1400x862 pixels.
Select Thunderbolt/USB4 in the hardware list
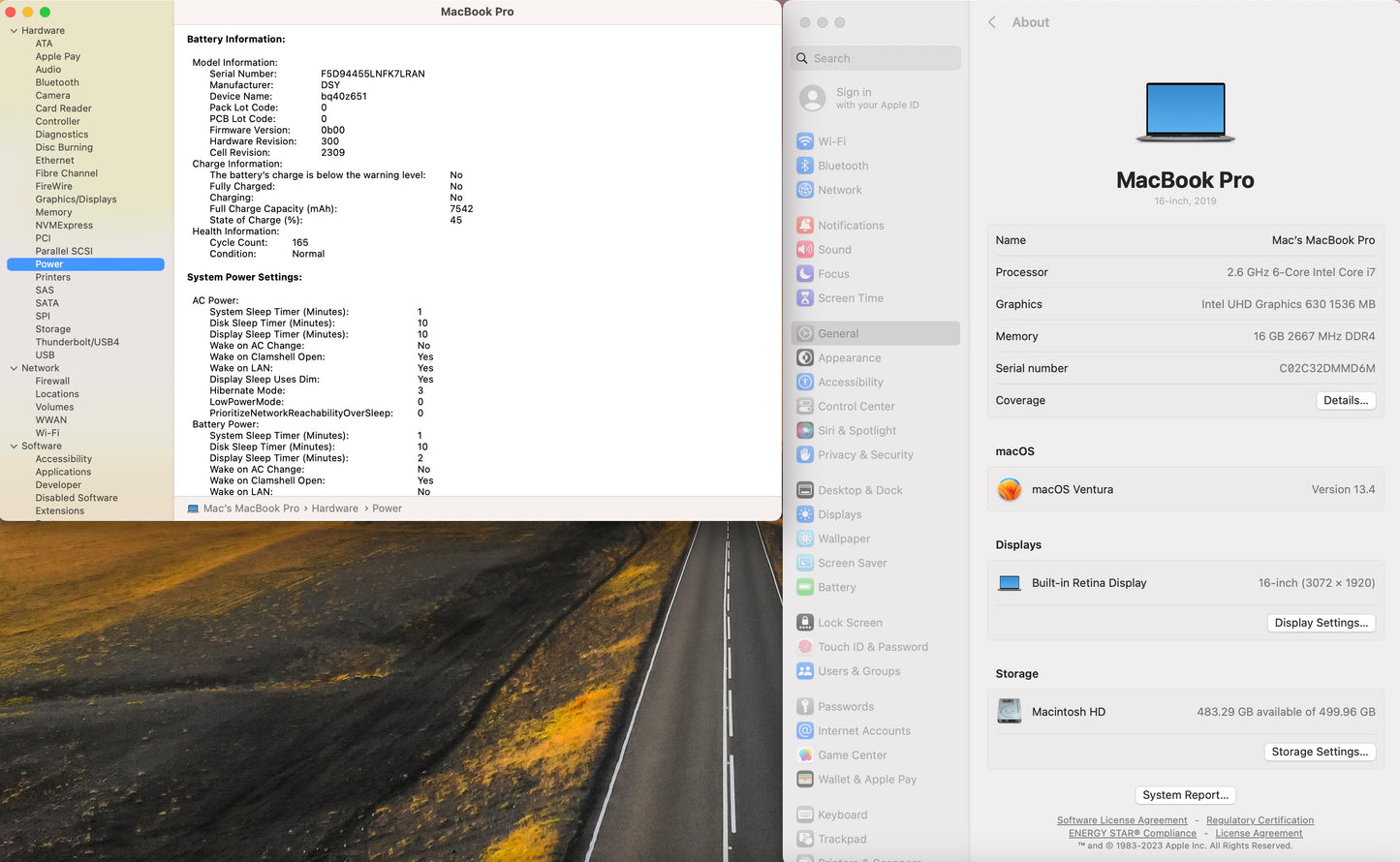click(78, 342)
